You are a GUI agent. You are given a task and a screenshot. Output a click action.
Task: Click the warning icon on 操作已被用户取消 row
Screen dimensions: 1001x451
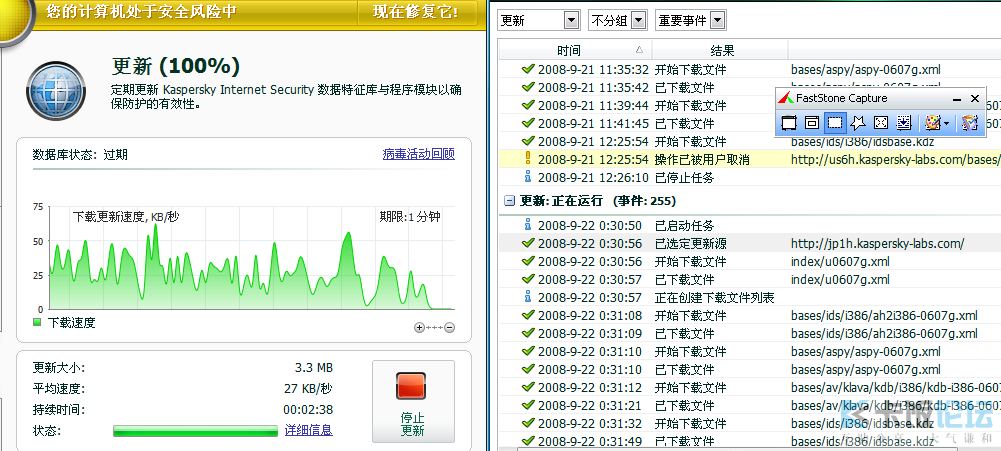[528, 158]
